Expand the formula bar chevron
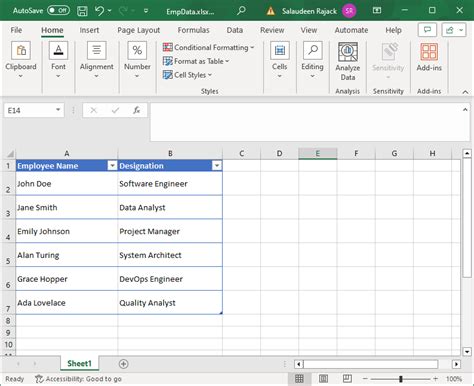Screen dimensions: 474x386 [x=465, y=109]
